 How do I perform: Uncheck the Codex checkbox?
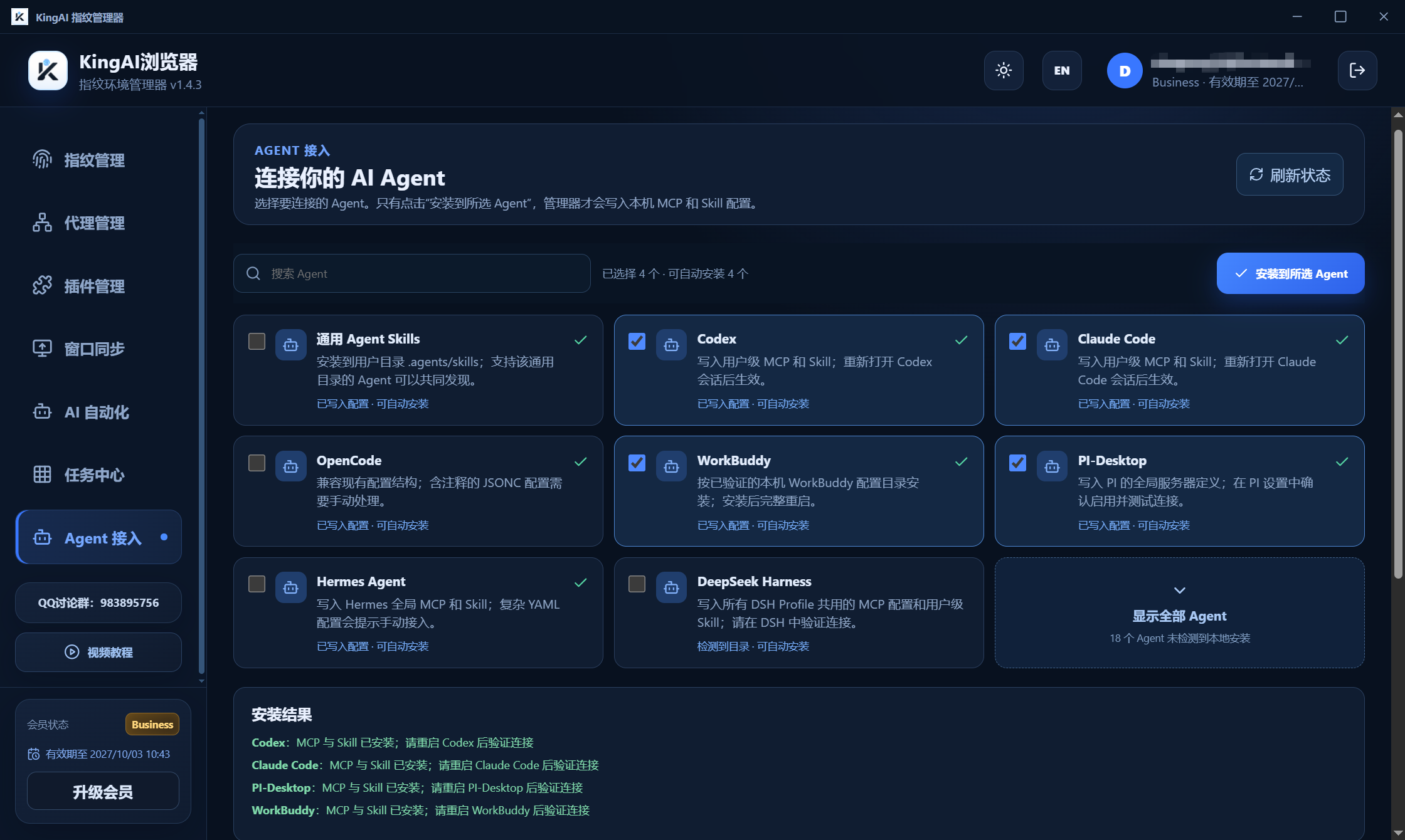(637, 341)
